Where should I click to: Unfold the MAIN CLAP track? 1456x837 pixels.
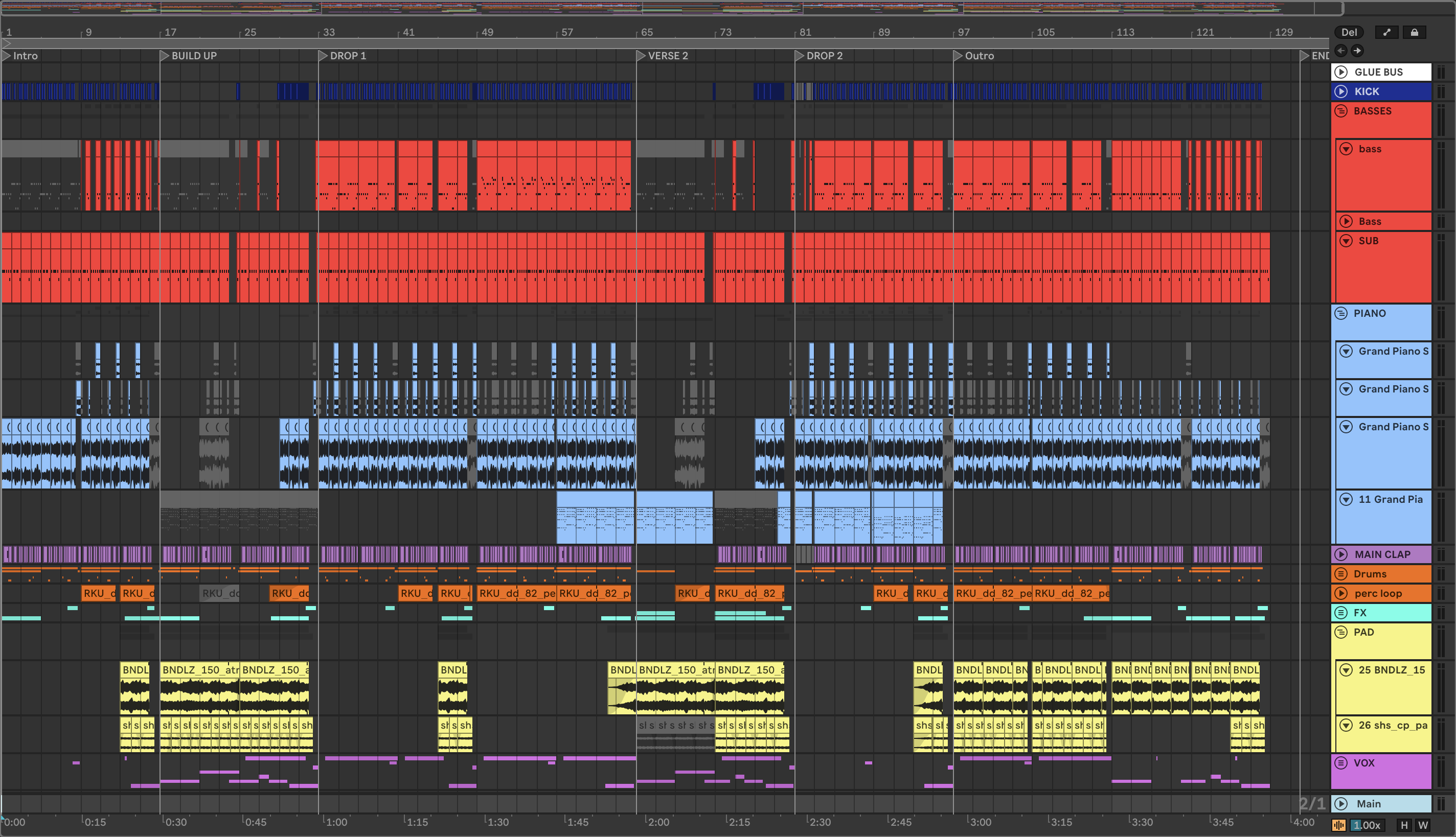pos(1341,554)
